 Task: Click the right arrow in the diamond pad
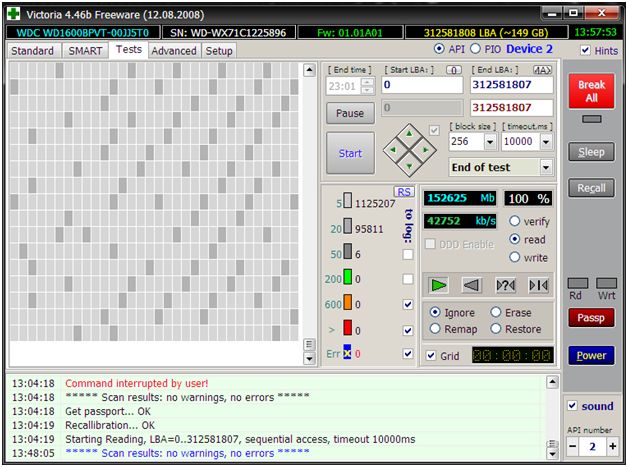[426, 150]
